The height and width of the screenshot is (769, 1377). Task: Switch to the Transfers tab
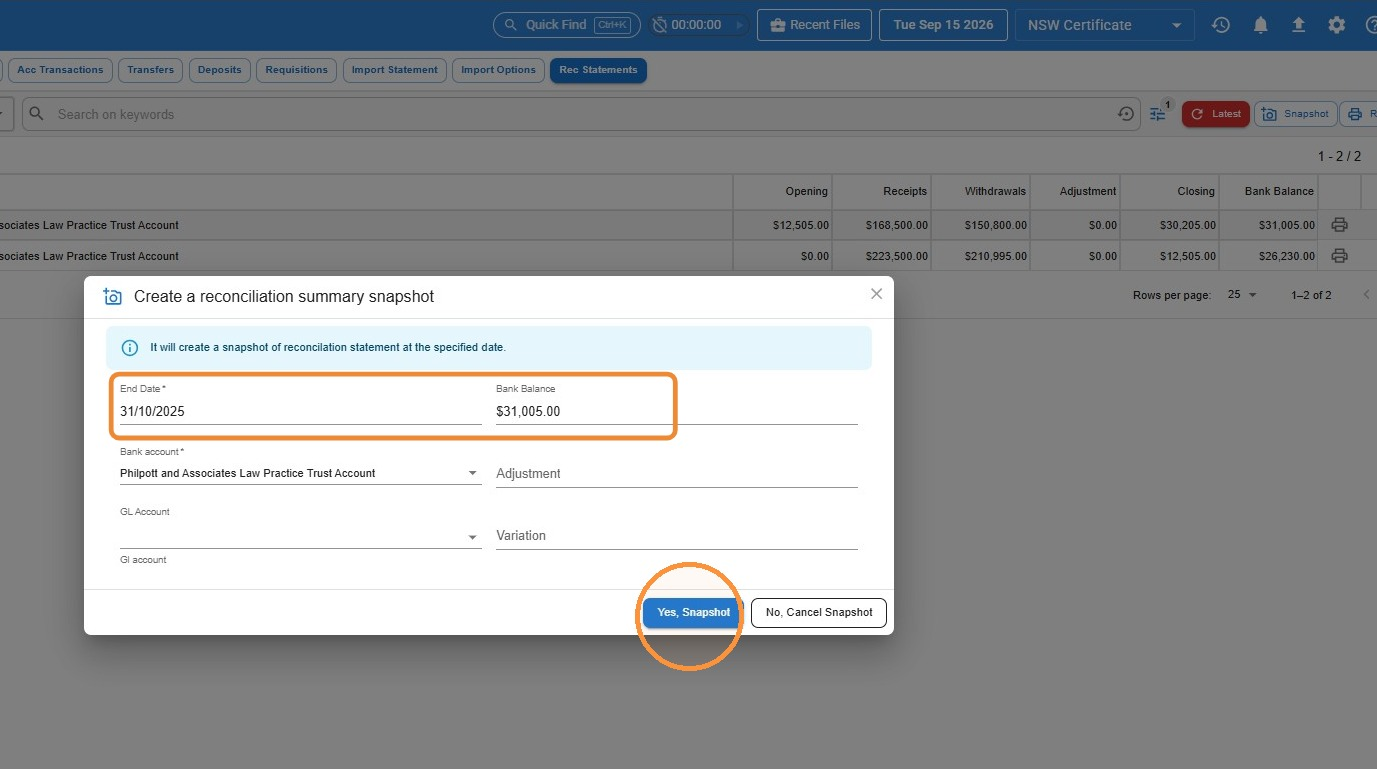pos(151,70)
